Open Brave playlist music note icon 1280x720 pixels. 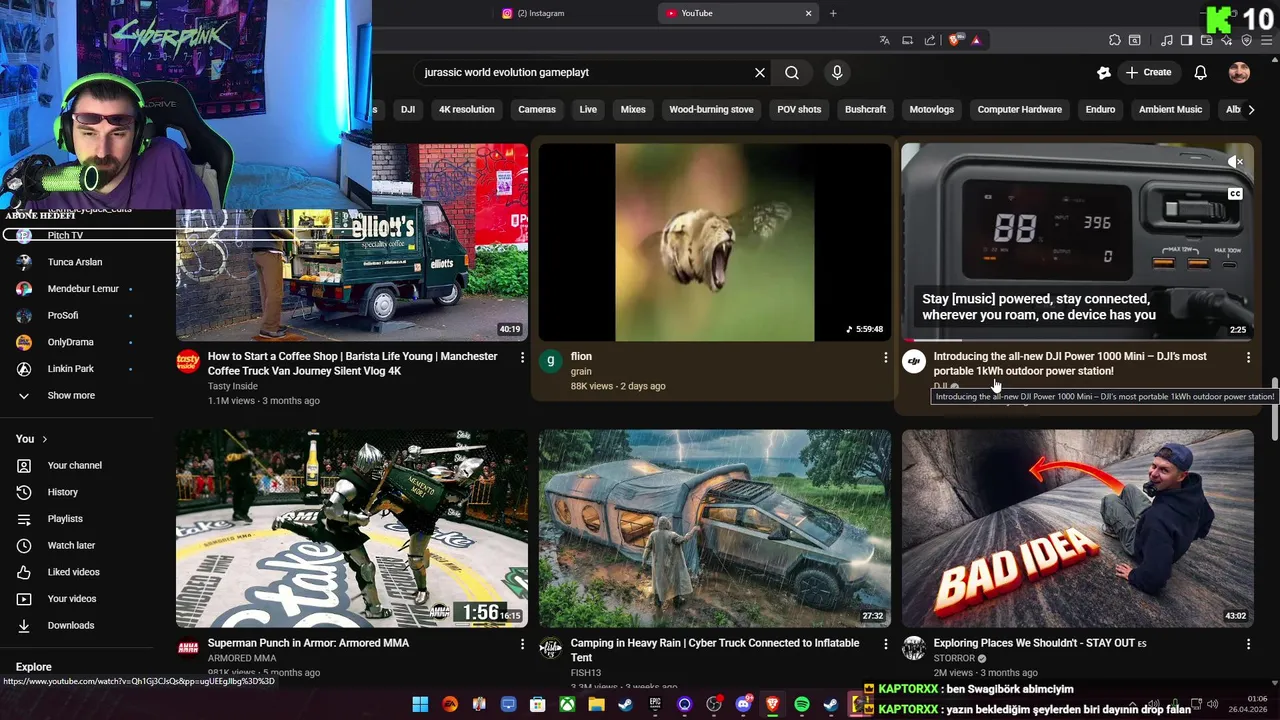tap(1166, 40)
